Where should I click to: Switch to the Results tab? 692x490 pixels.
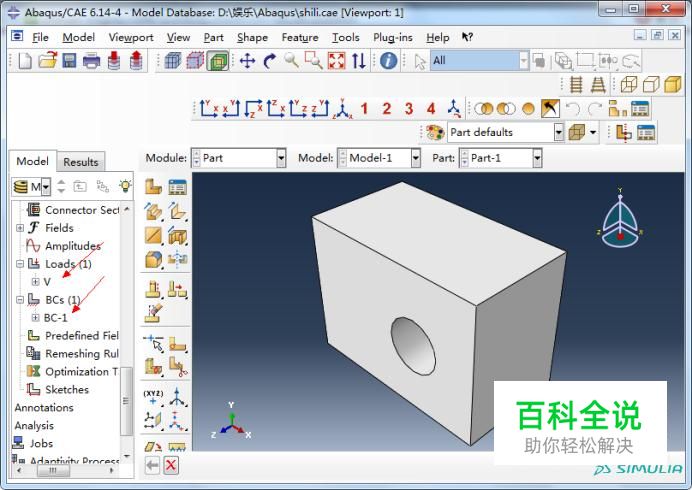[x=81, y=162]
